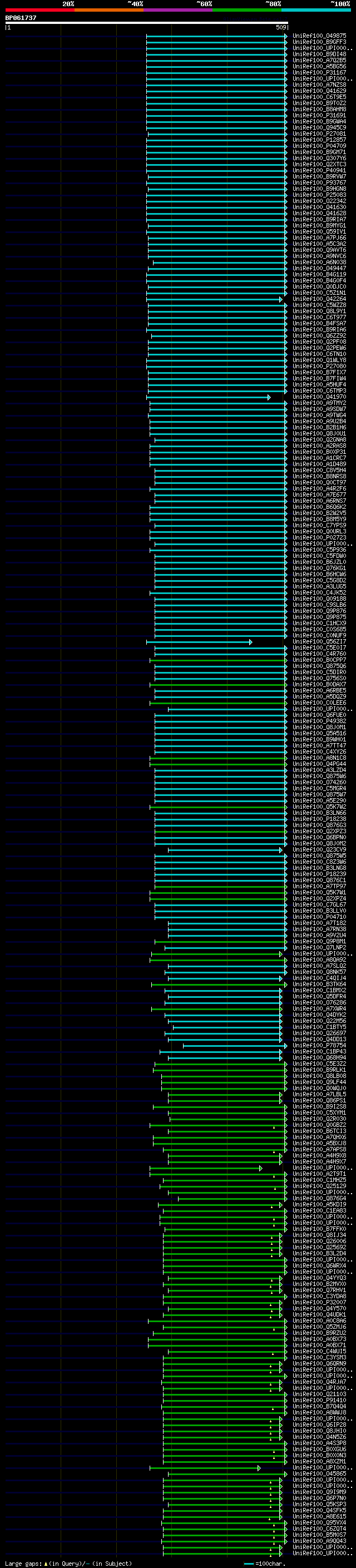Viewport: 356px width, 1568px height.
Task: Open hit UniRef100_P31691
Action: 319,115
